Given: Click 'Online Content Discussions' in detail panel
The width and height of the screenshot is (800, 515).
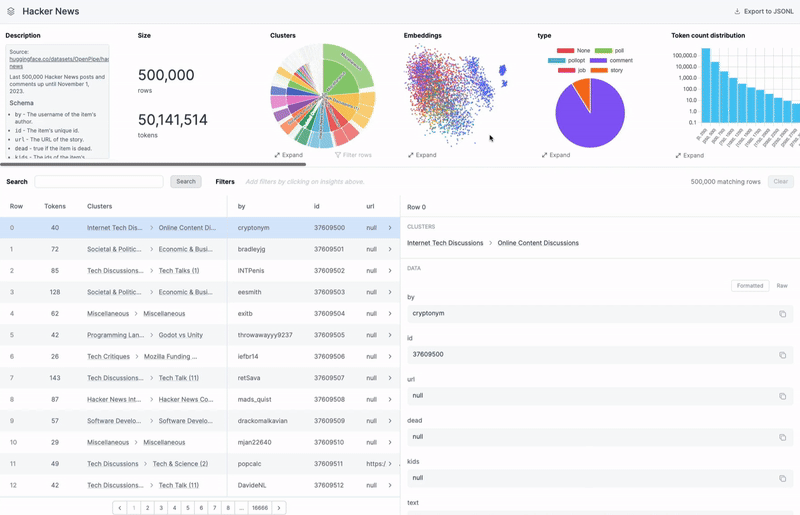Looking at the screenshot, I should tap(538, 243).
